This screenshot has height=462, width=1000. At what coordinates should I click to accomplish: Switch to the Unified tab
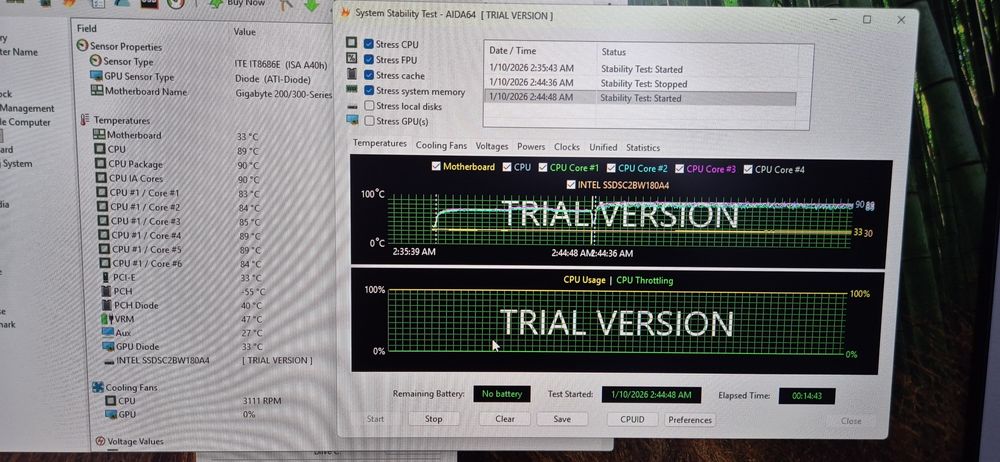603,147
